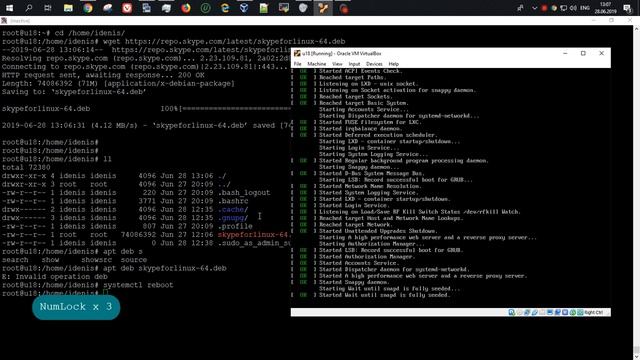
Task: Click the 'systemctl reboot' command line
Action: click(x=87, y=285)
